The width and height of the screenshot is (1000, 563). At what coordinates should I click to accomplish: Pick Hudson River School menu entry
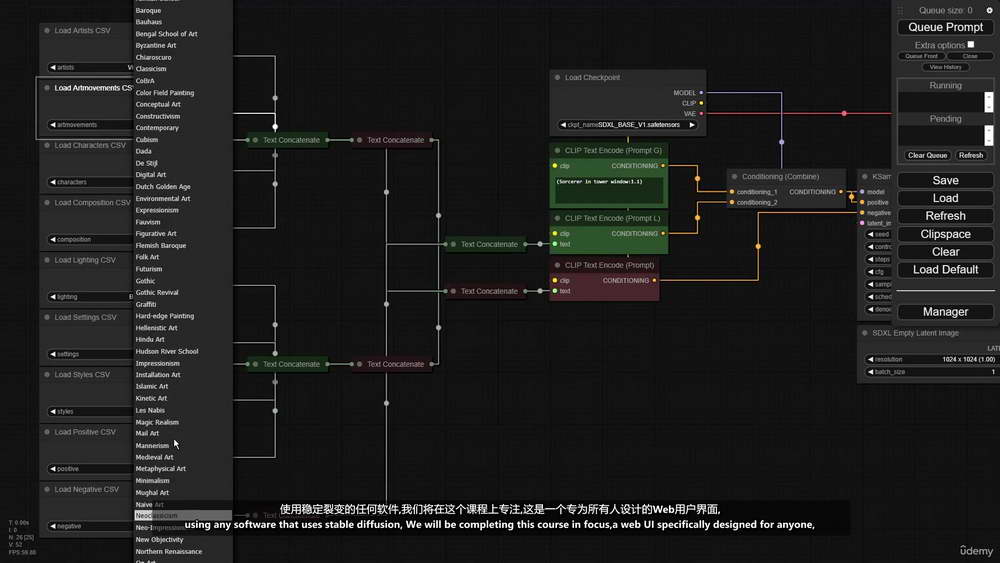166,351
